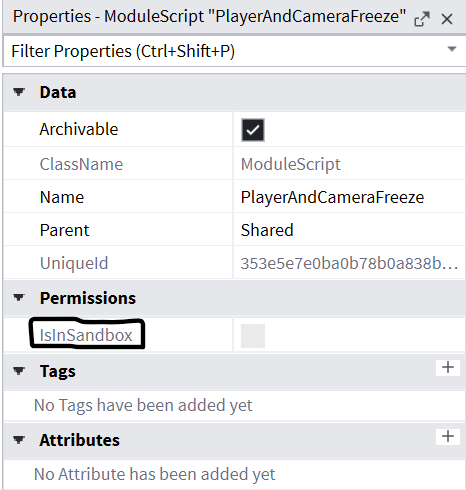
Task: Select the ClassName property row
Action: (235, 164)
